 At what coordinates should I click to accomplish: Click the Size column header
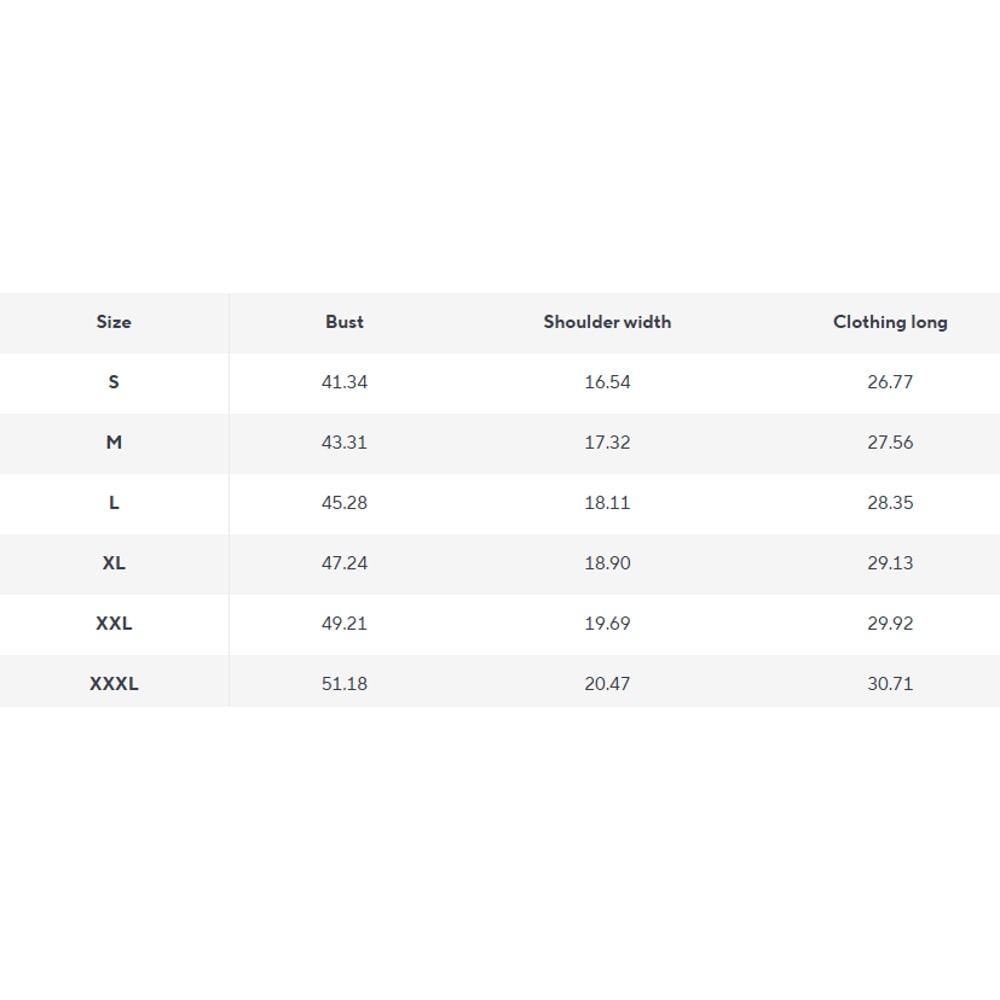pos(114,322)
